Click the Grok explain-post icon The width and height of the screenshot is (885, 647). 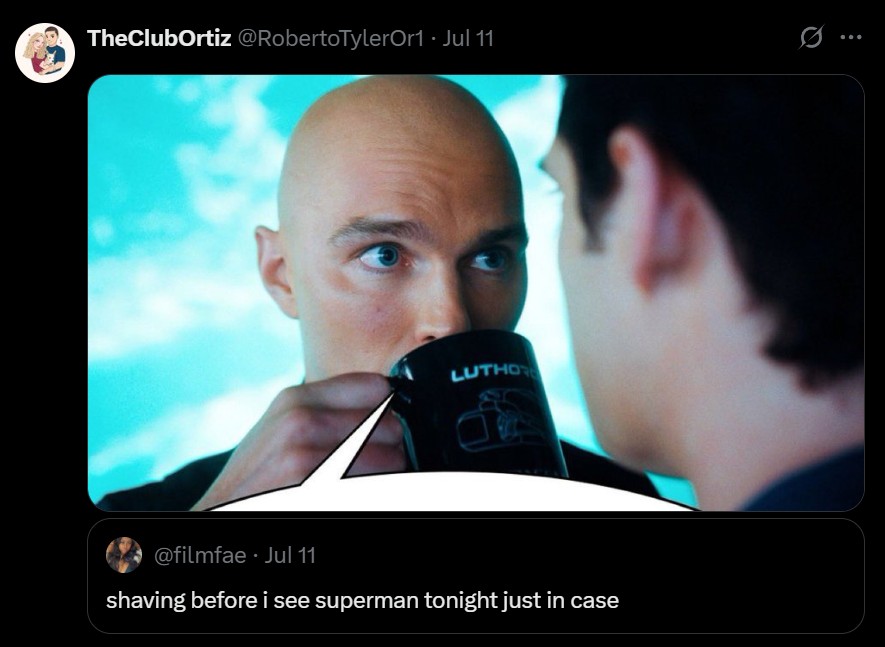(x=811, y=38)
